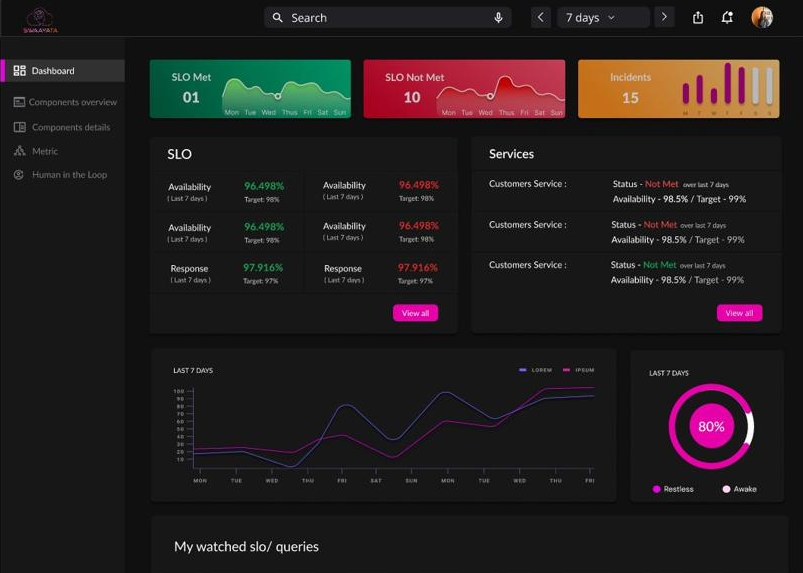
Task: Click Human in the Loop icon
Action: coord(19,175)
